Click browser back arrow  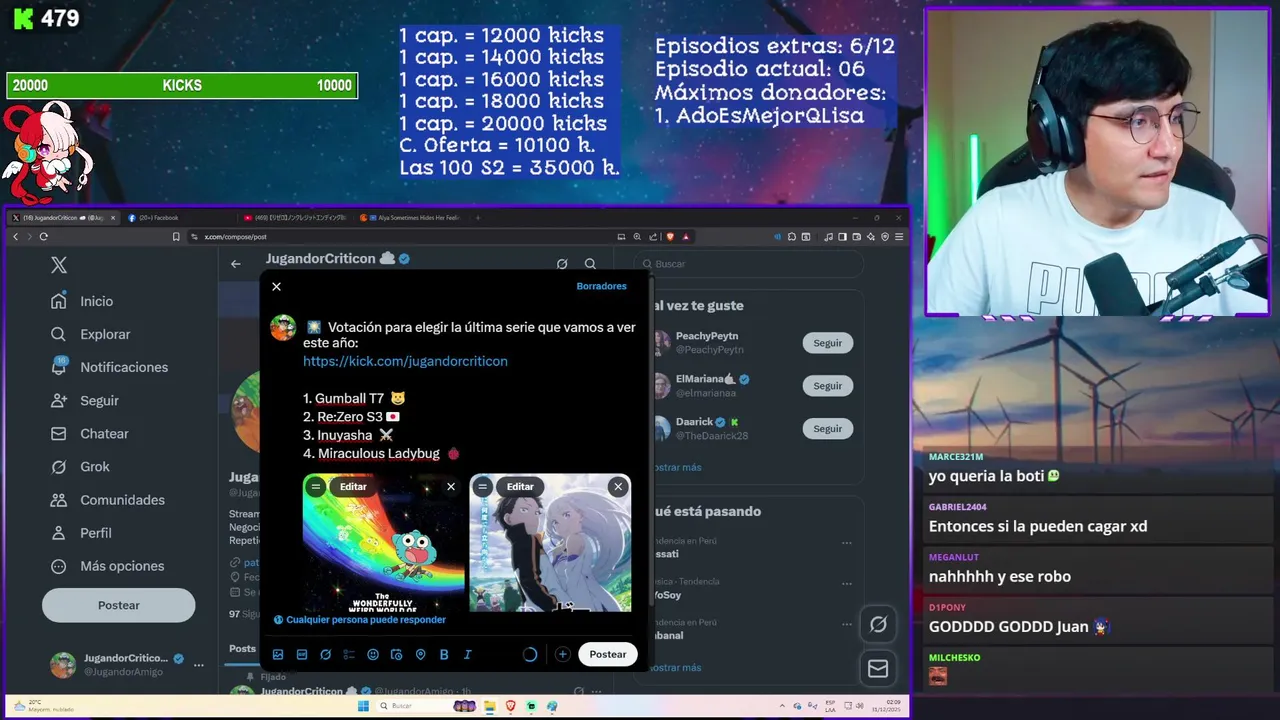click(x=15, y=237)
